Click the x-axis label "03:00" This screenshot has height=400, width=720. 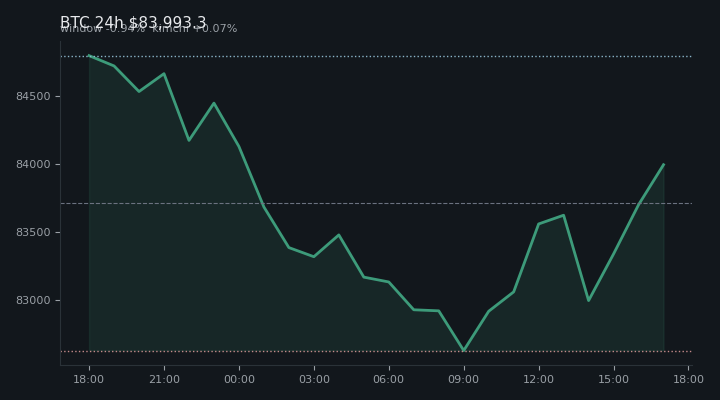point(314,379)
